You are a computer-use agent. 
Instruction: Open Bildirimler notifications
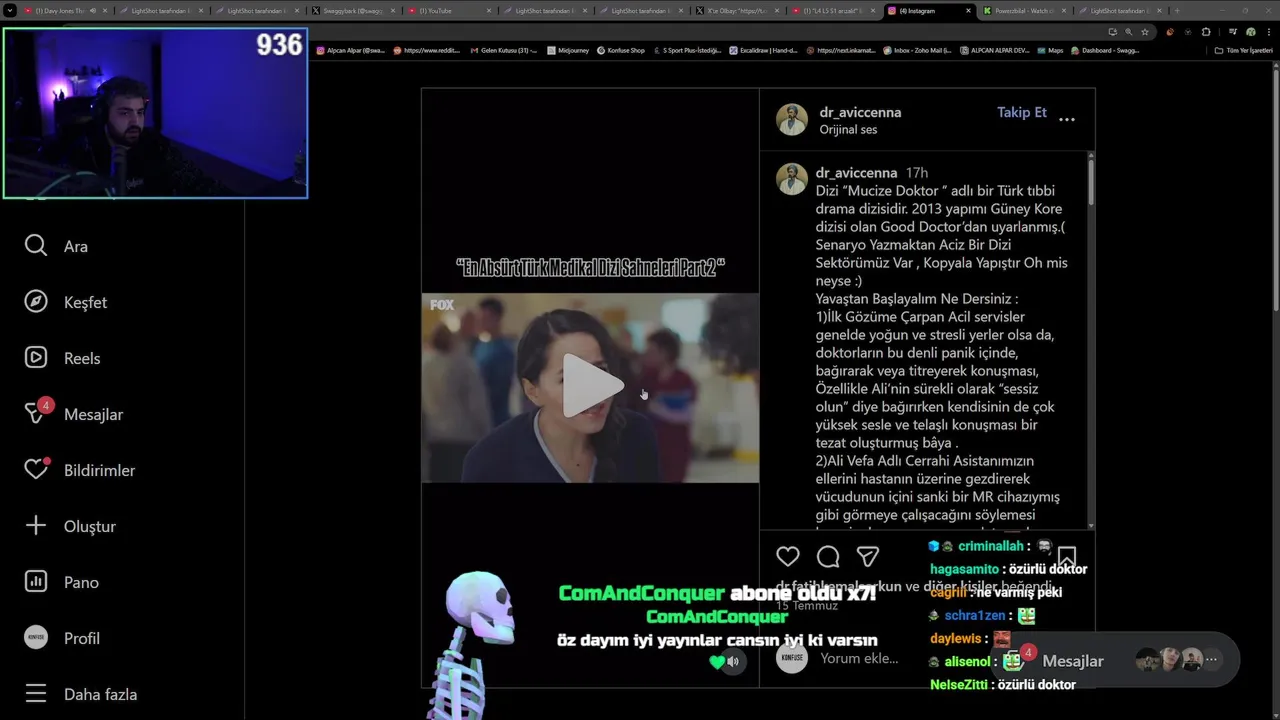coord(79,470)
